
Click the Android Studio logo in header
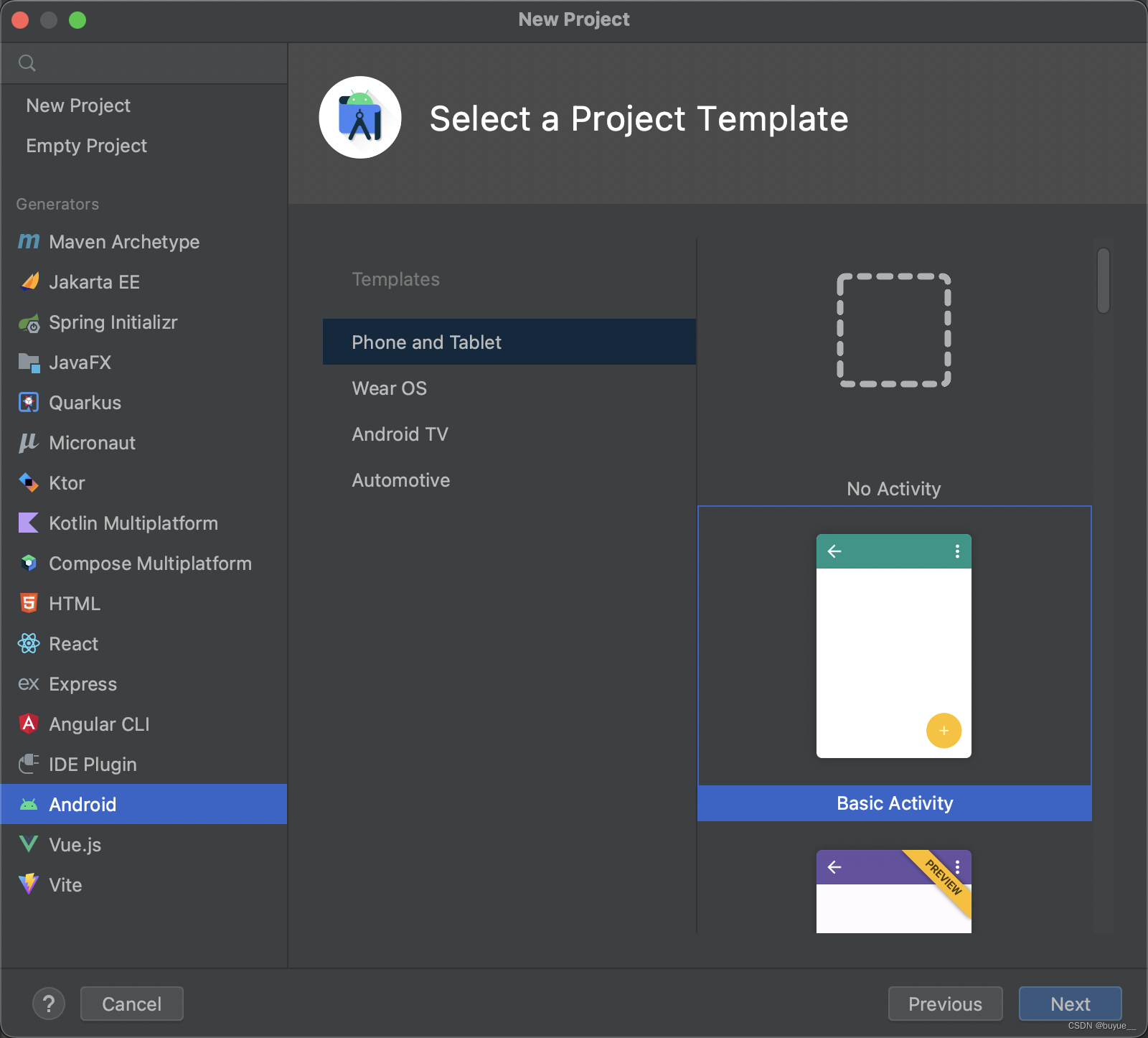(360, 118)
